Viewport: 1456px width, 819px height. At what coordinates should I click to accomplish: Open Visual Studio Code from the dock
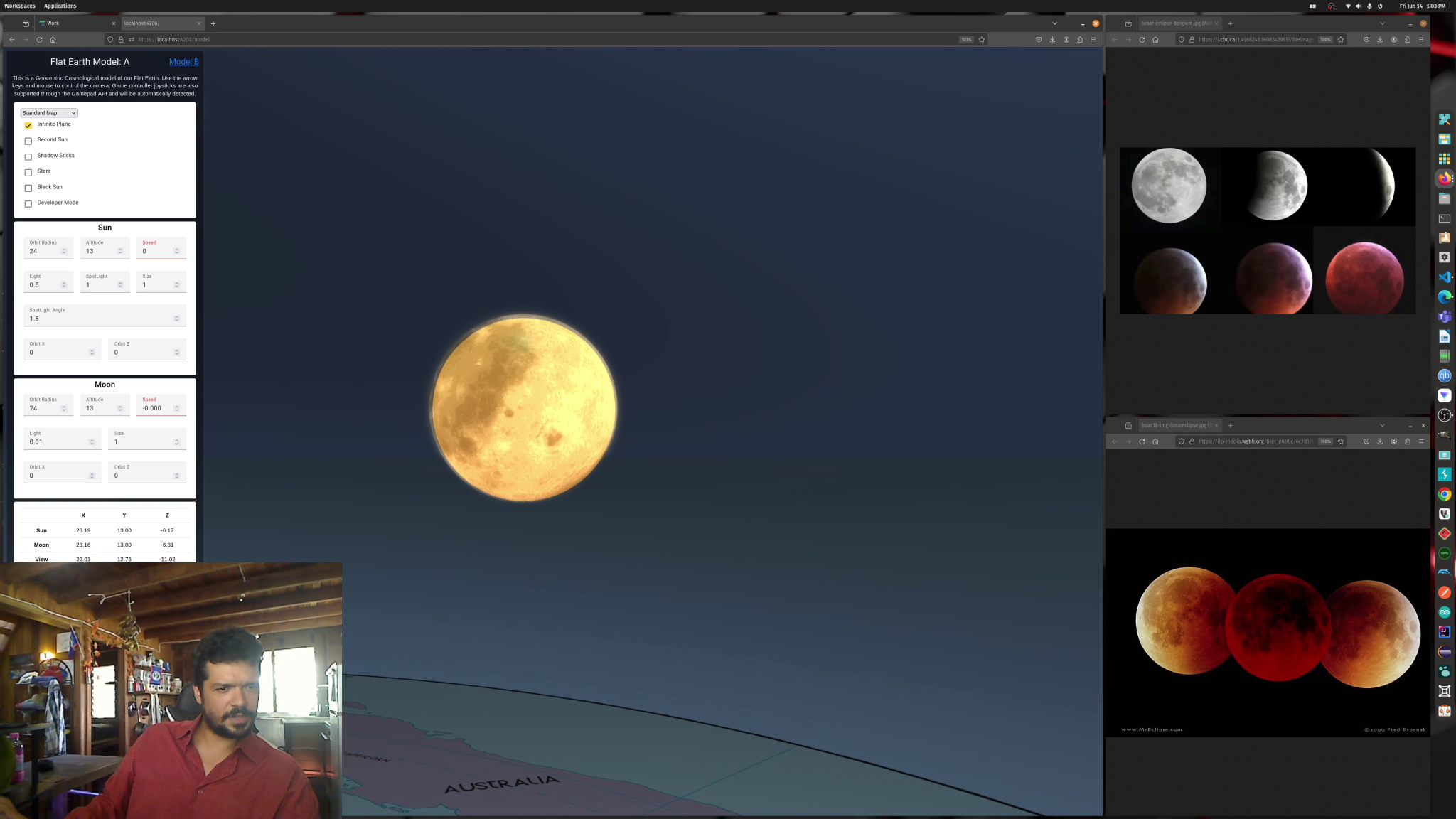click(1445, 277)
